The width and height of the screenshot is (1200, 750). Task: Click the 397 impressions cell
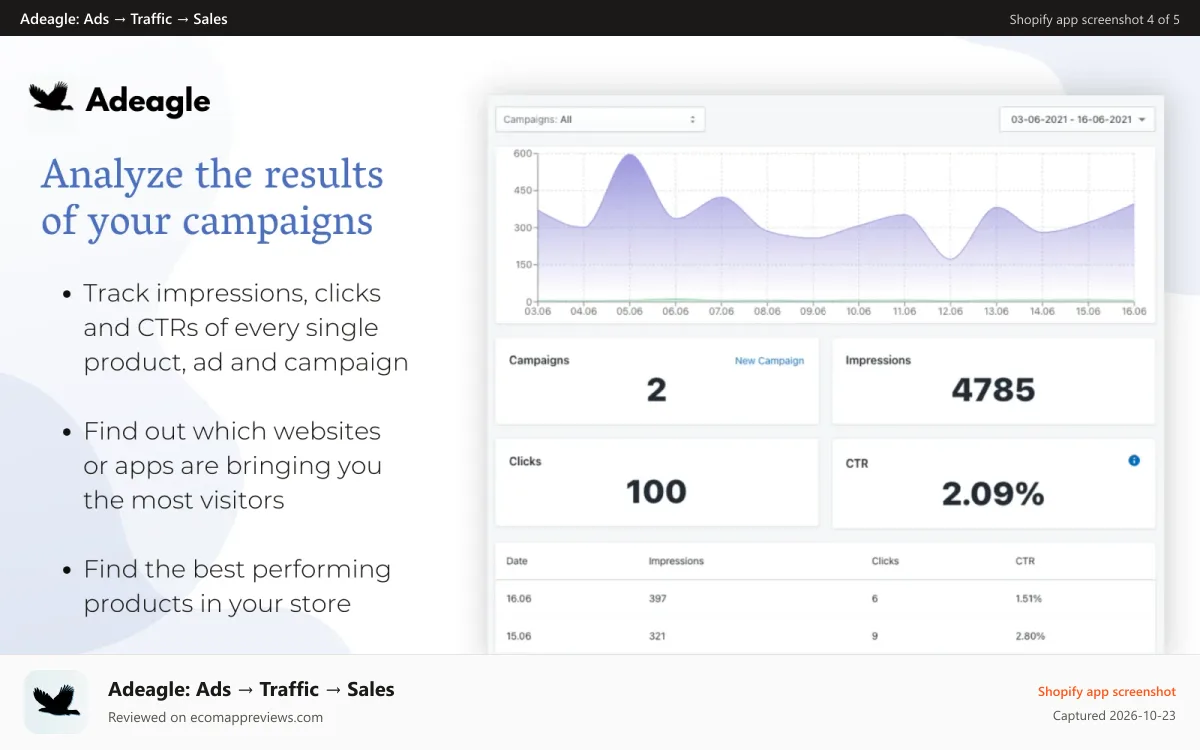coord(657,598)
